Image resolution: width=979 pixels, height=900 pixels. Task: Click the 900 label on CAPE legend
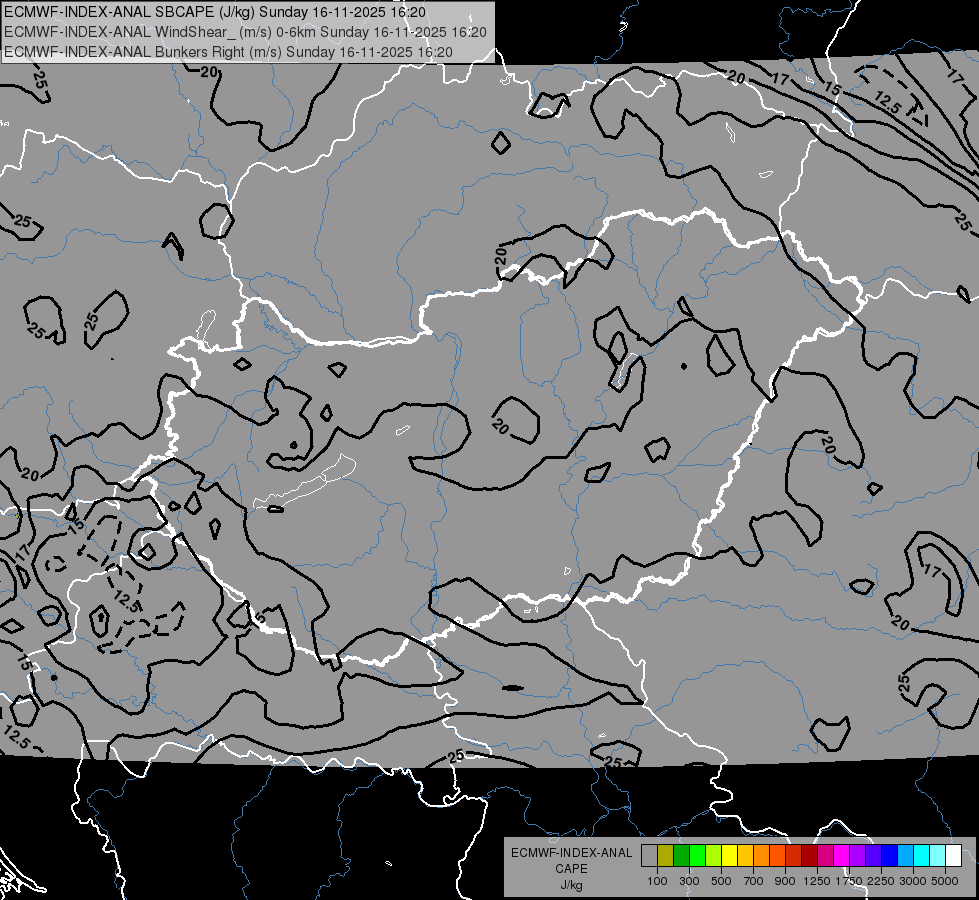pyautogui.click(x=785, y=881)
